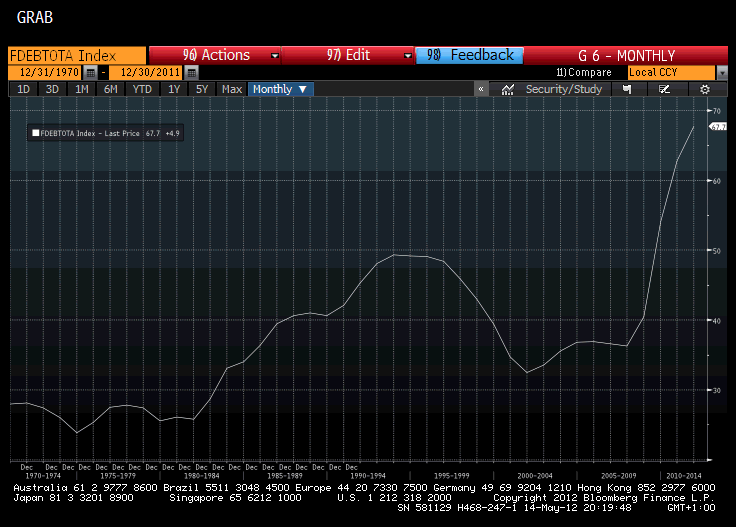The width and height of the screenshot is (736, 527).
Task: Select the 1M range tab
Action: click(x=82, y=89)
